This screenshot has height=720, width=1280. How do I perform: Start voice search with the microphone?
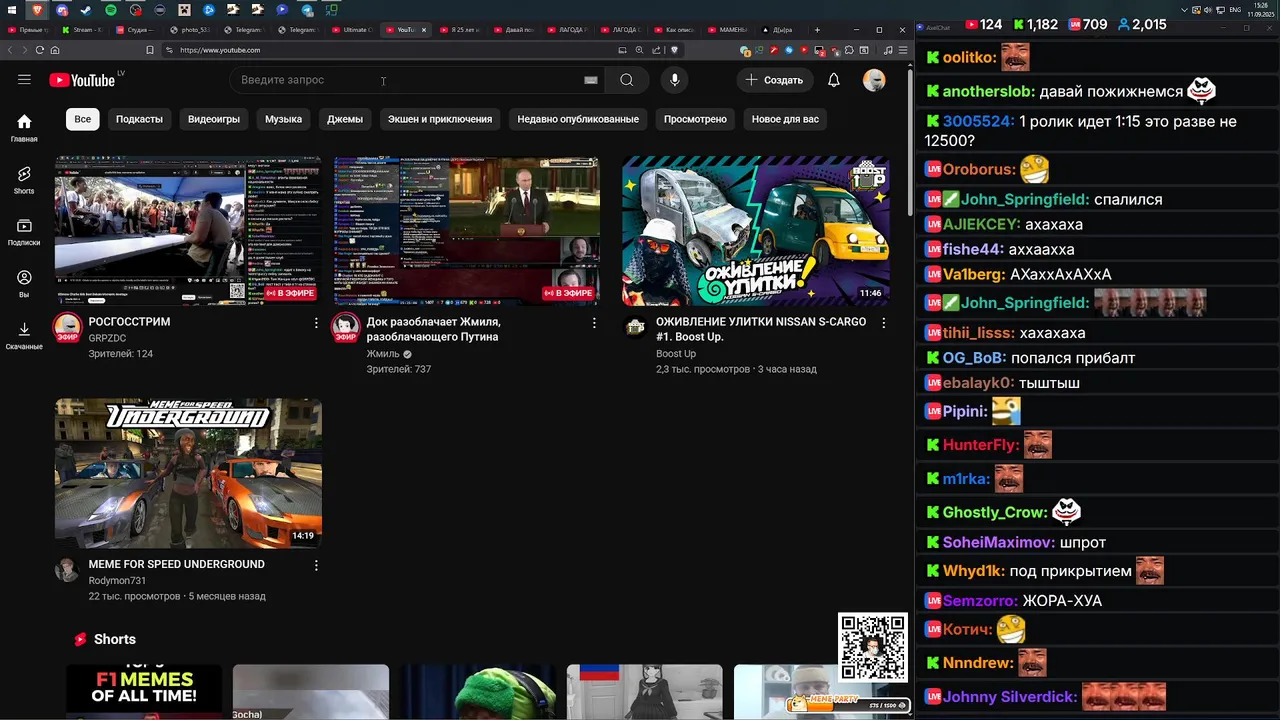tap(675, 80)
